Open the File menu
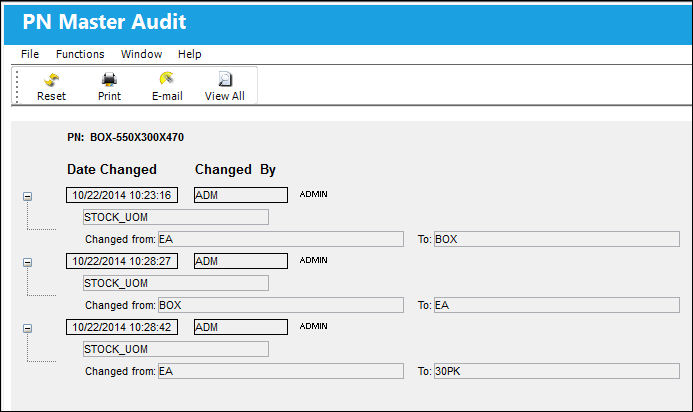Viewport: 693px width, 412px height. pos(30,54)
